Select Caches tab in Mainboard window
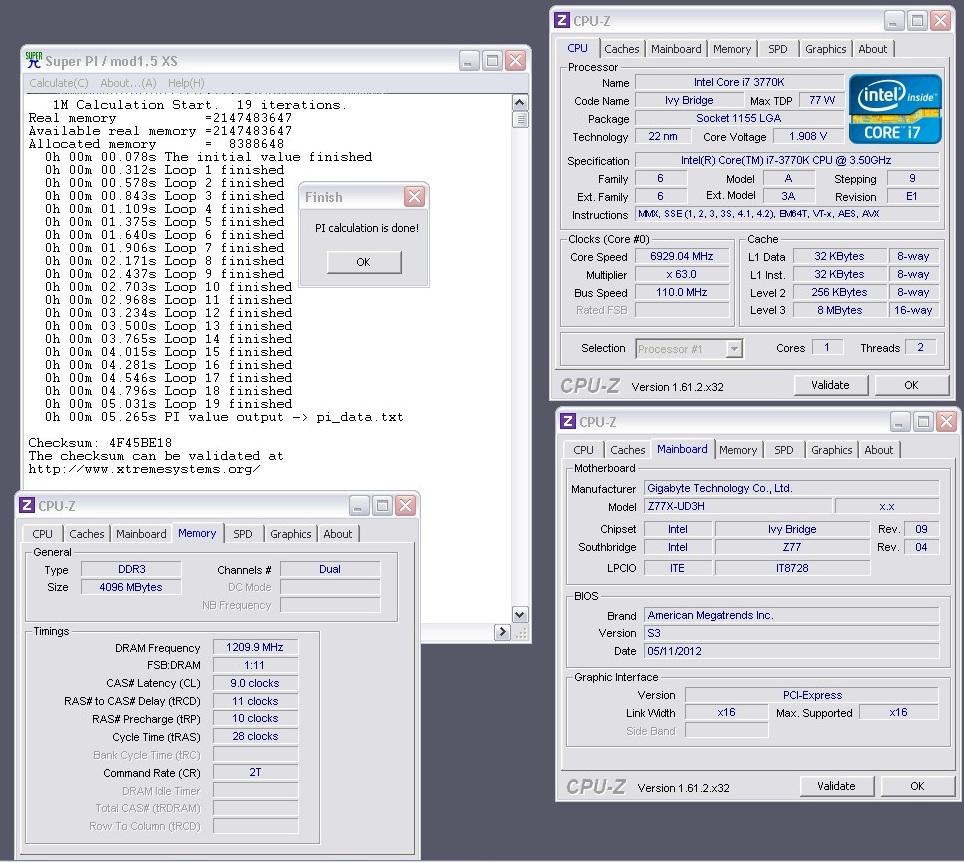The height and width of the screenshot is (863, 964). (628, 450)
